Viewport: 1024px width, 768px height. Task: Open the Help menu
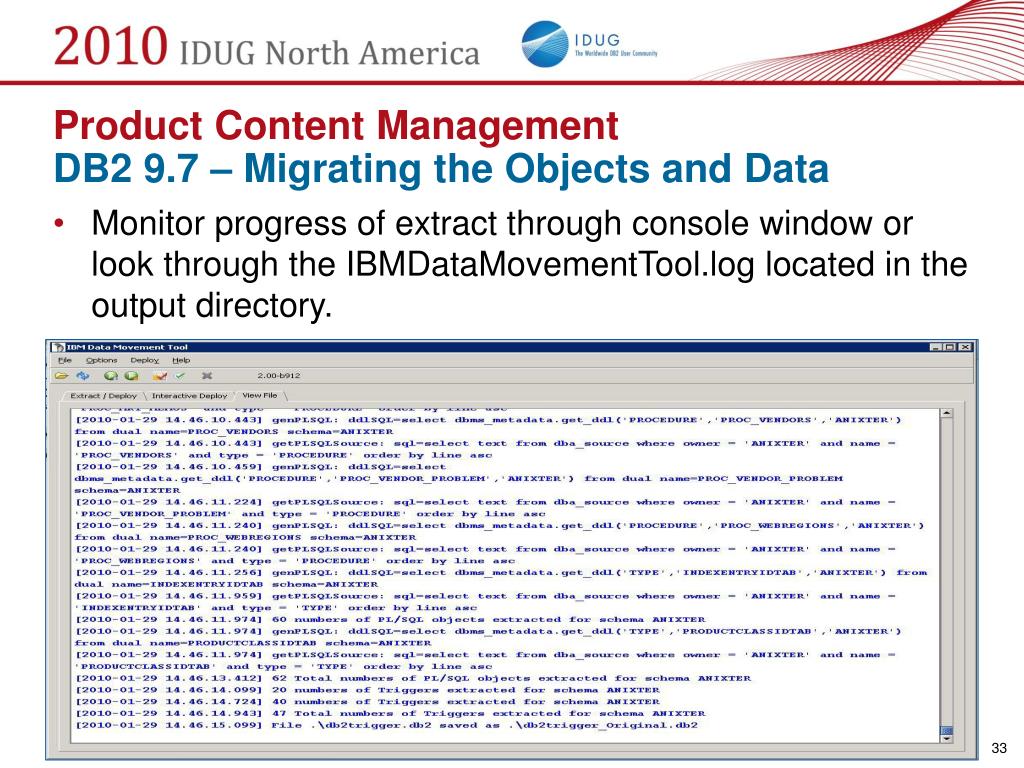pos(181,360)
